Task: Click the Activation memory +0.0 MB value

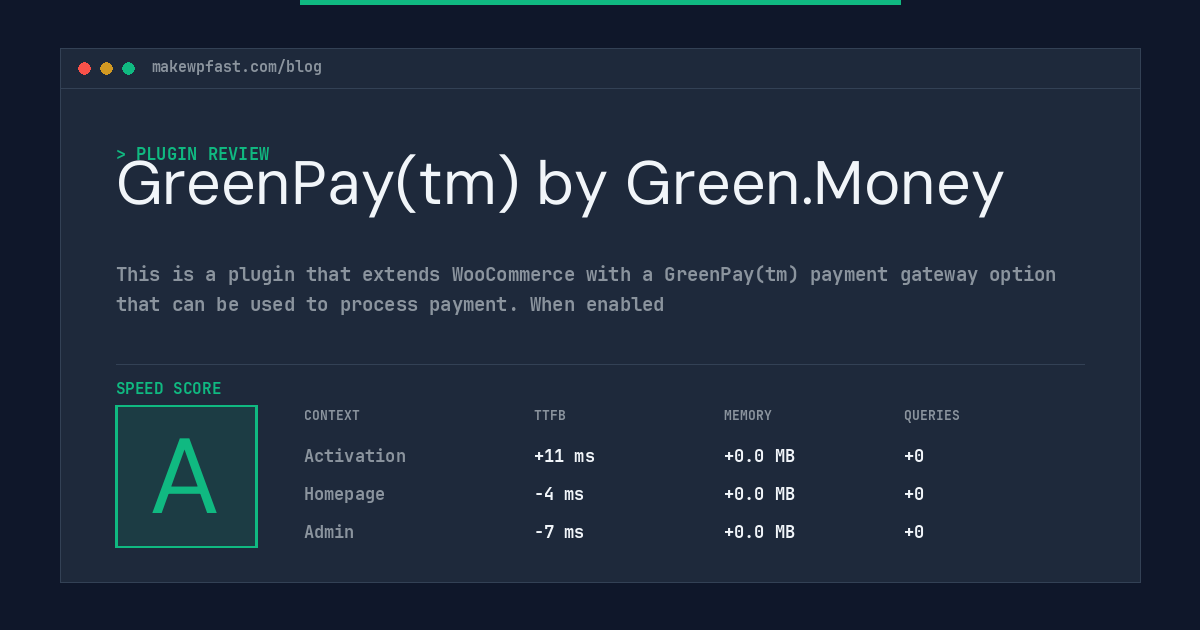Action: 759,456
